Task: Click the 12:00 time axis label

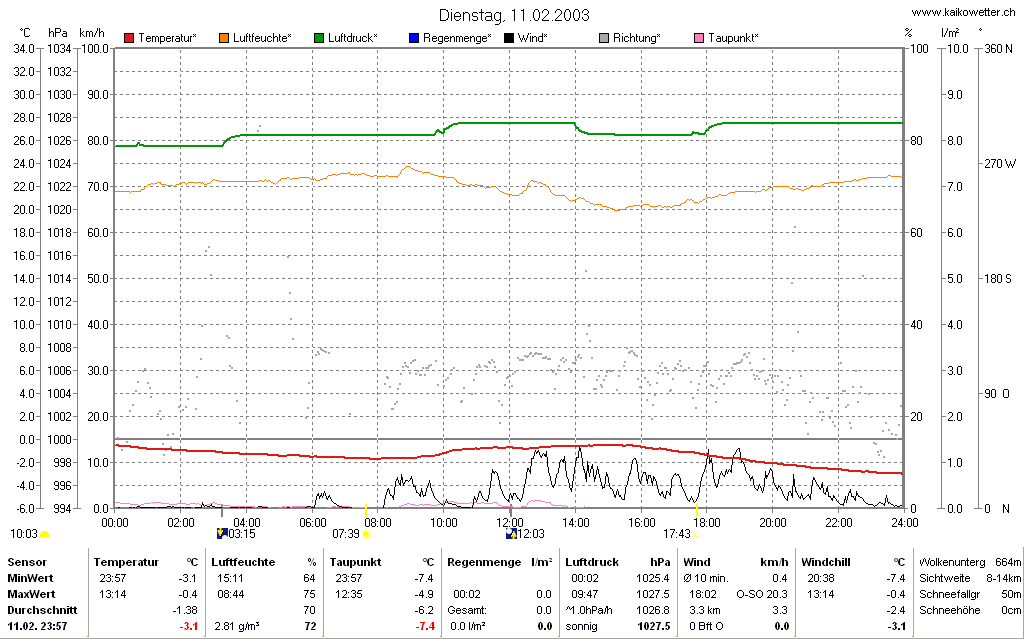Action: click(510, 523)
